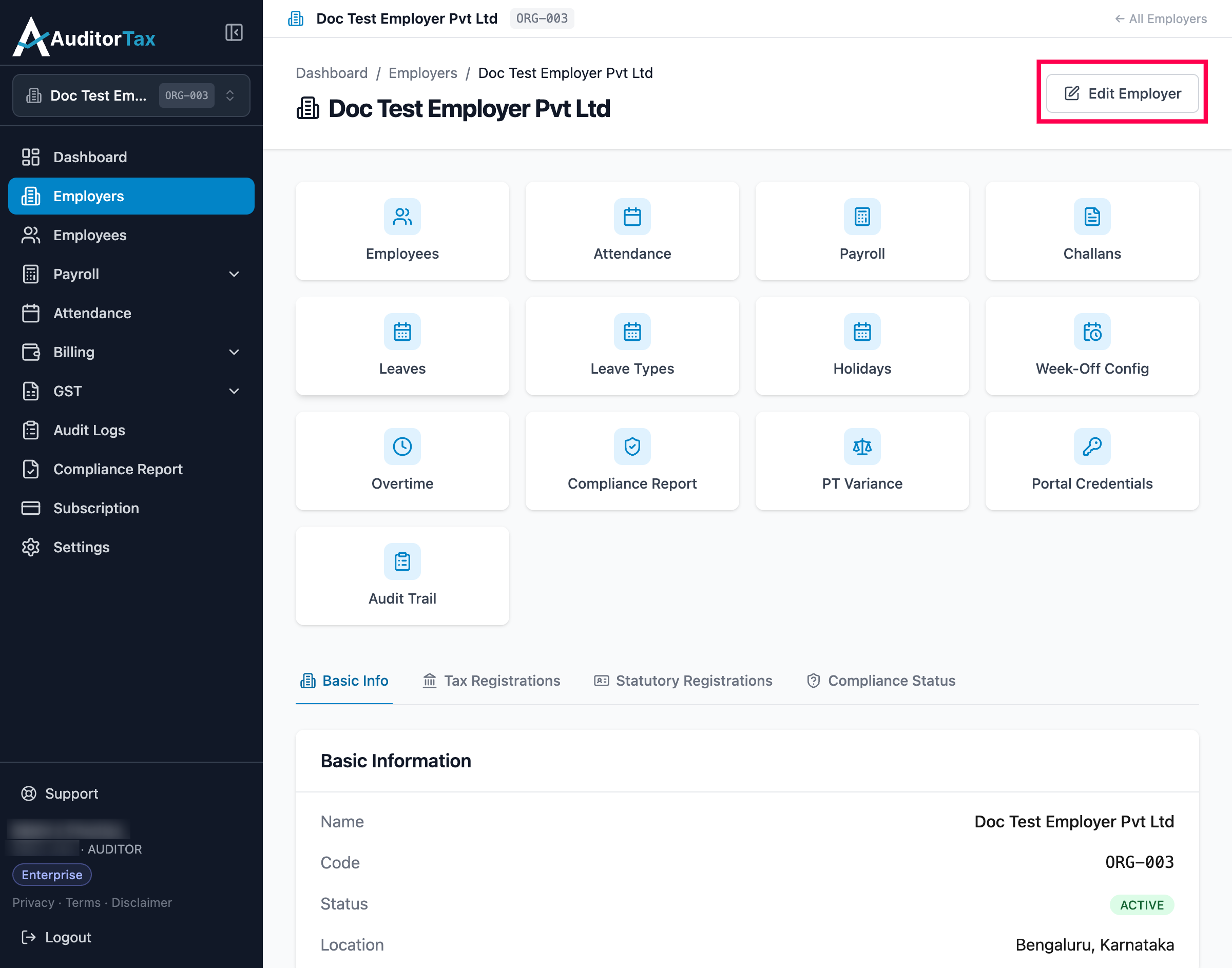Screen dimensions: 1232x968
Task: Open Audit Logs in the sidebar
Action: pyautogui.click(x=131, y=430)
